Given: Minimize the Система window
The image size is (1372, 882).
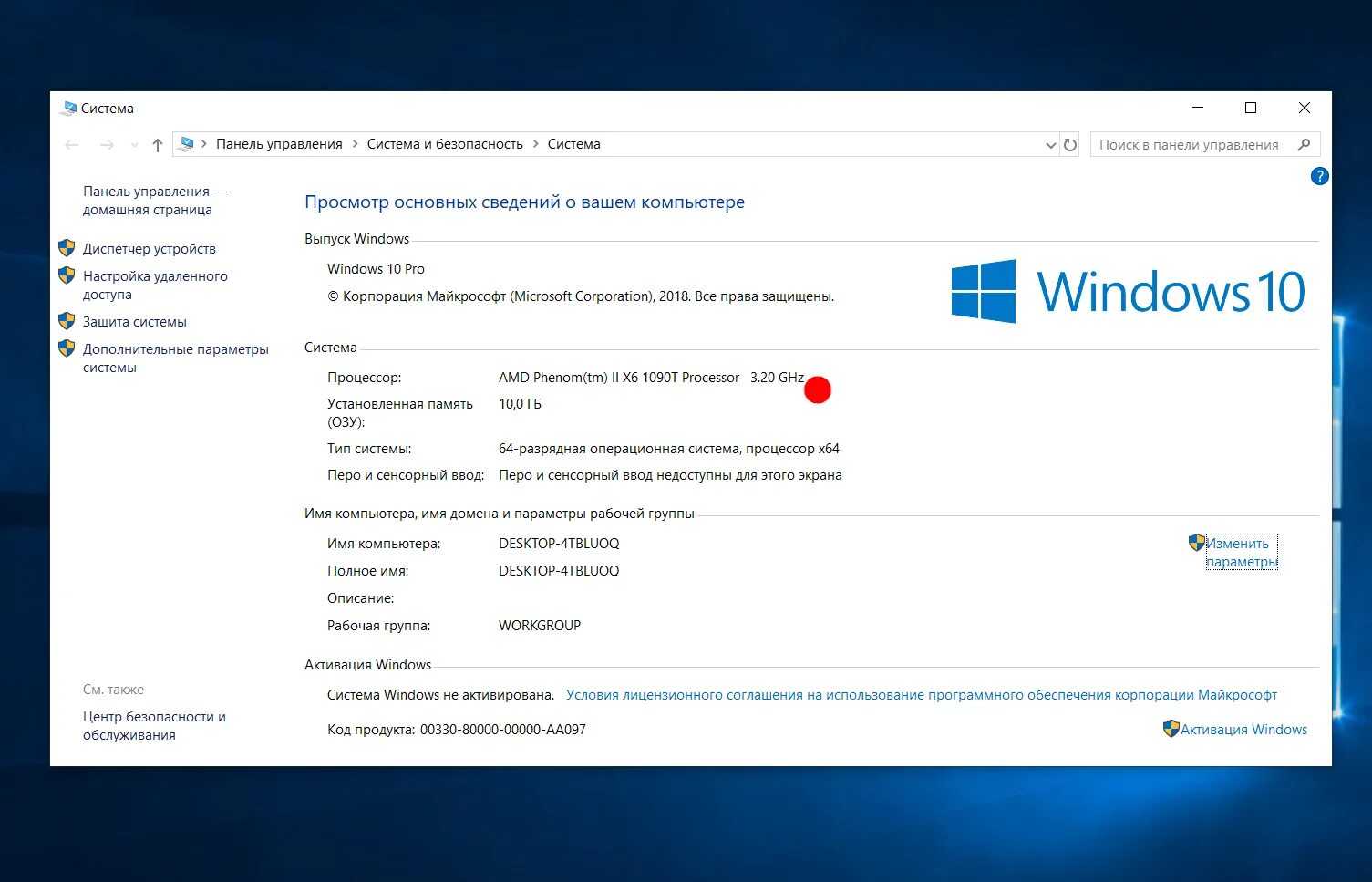Looking at the screenshot, I should (1198, 108).
